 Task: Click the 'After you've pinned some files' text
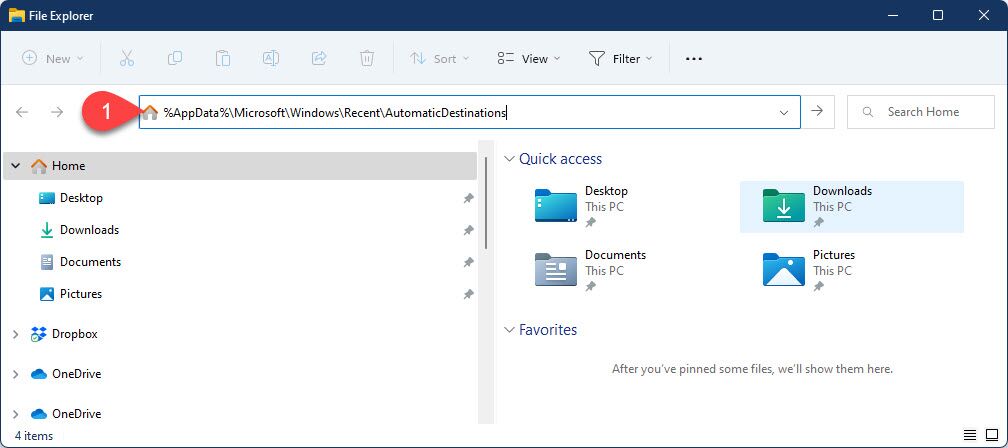[x=752, y=369]
